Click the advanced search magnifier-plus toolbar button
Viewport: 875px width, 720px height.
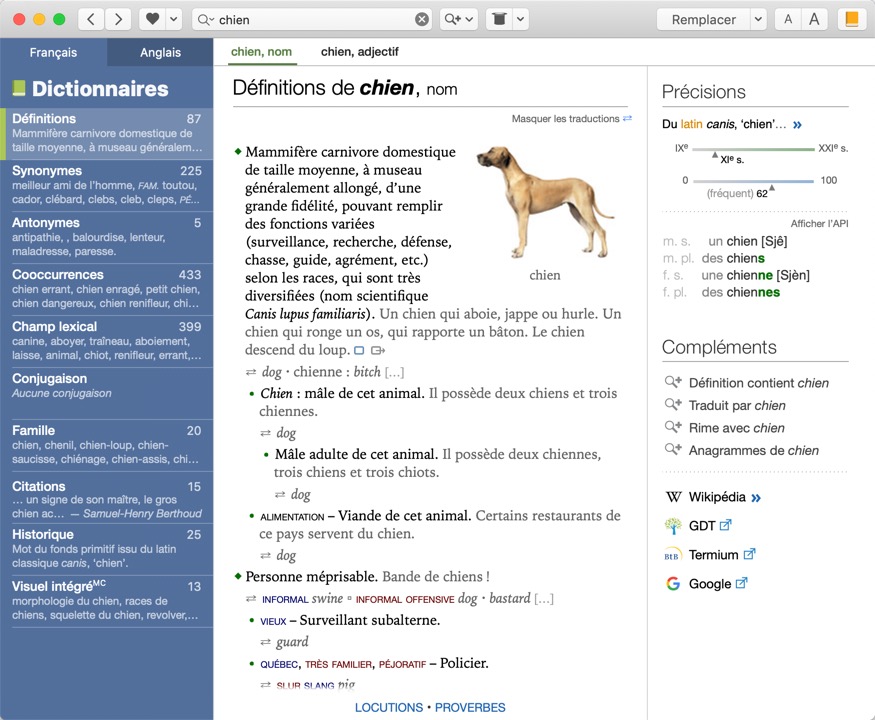tap(458, 20)
